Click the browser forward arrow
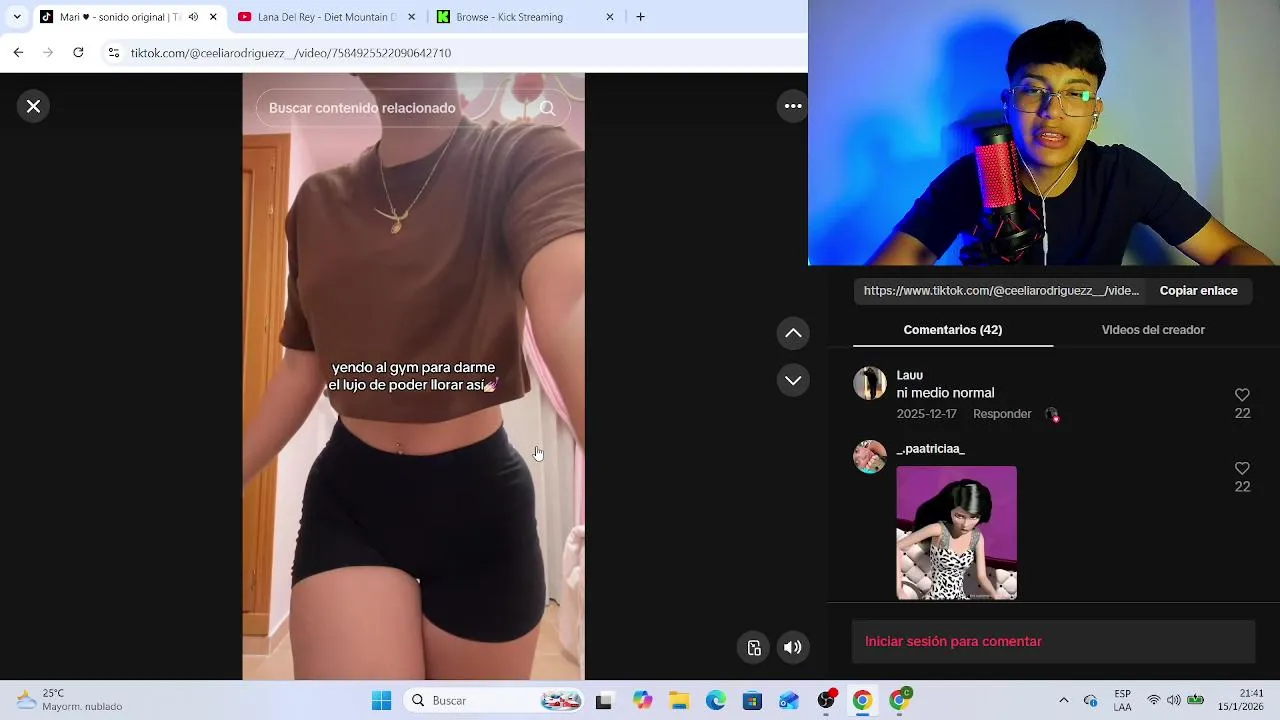 click(48, 52)
